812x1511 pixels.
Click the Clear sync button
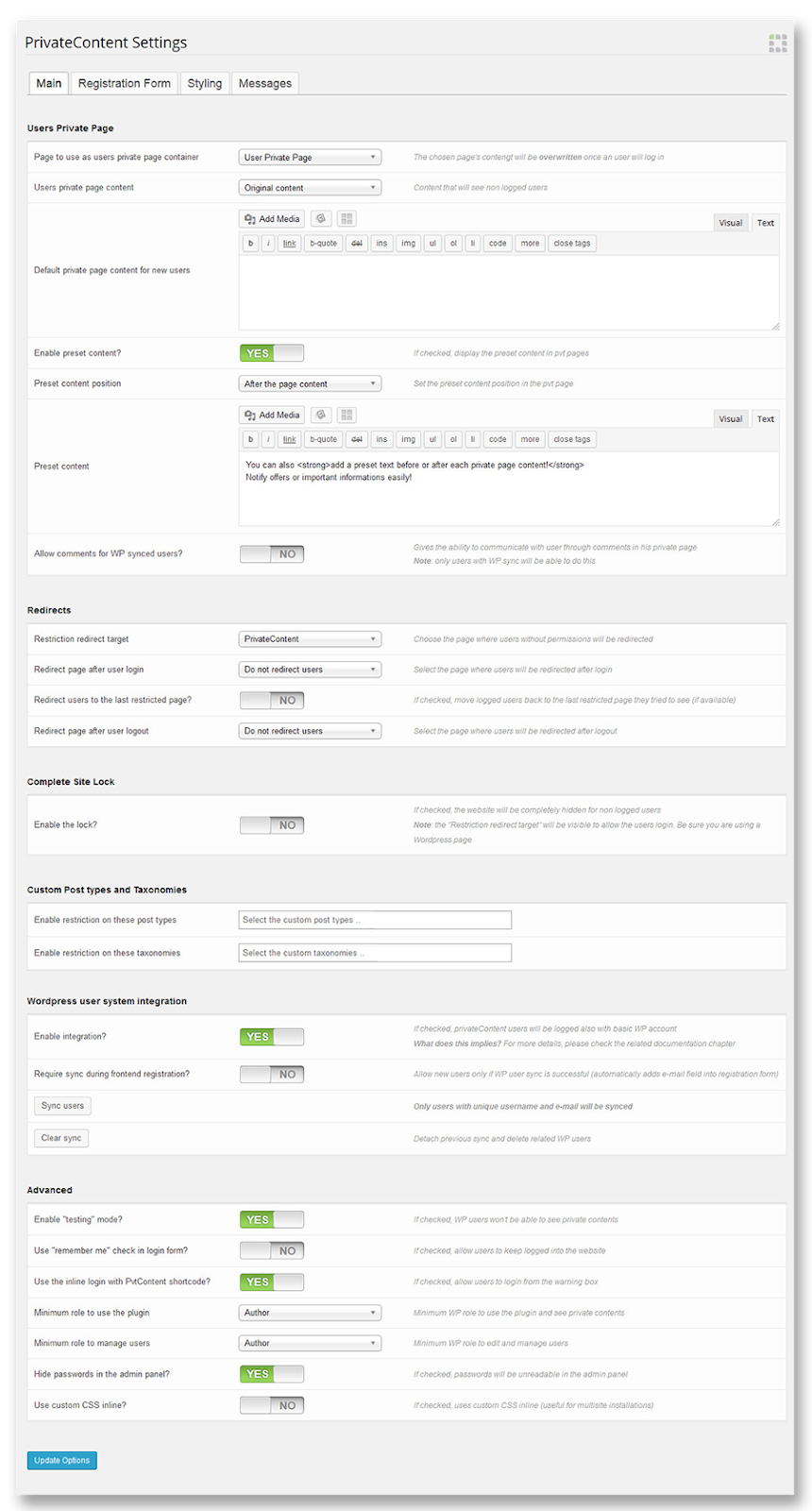pos(61,1138)
